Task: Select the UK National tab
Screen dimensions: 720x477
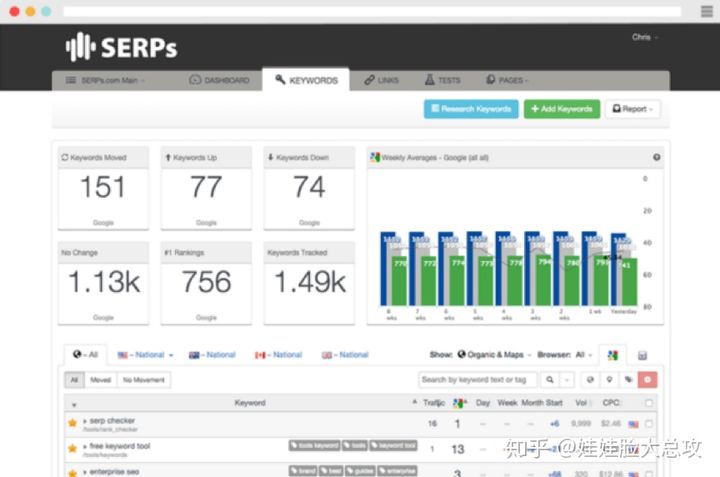Action: pos(345,355)
